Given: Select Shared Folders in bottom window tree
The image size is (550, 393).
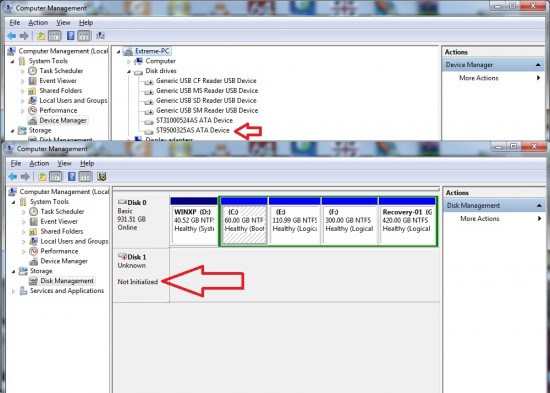Looking at the screenshot, I should (x=62, y=231).
